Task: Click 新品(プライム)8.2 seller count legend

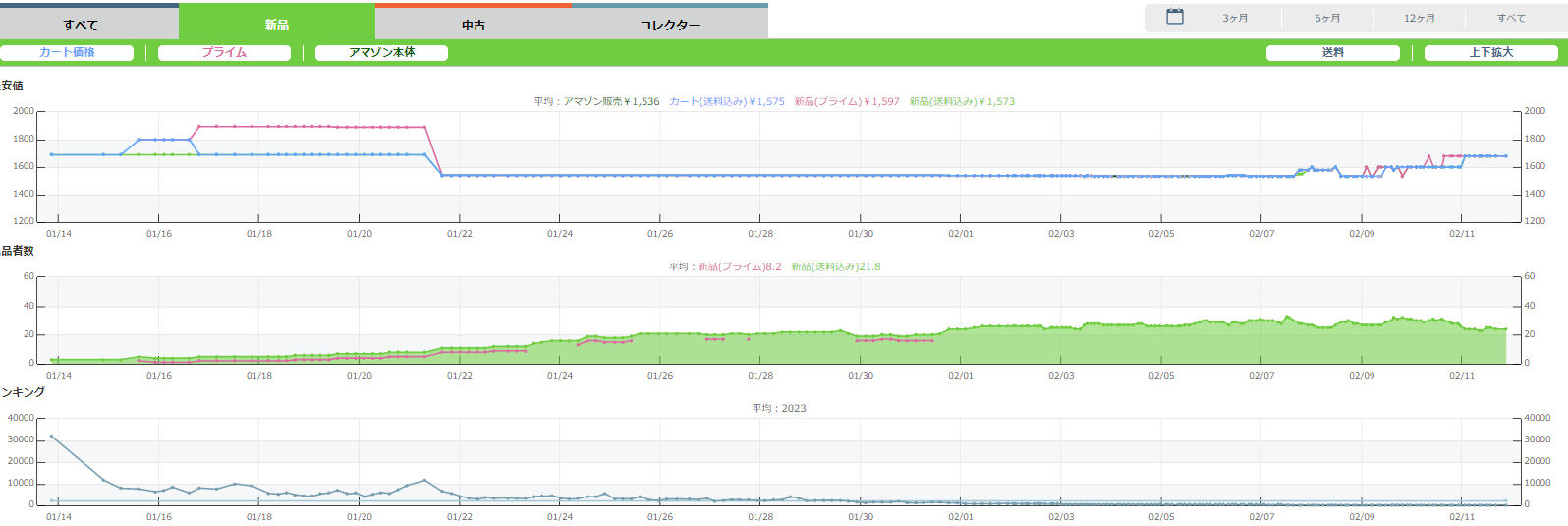Action: [x=740, y=266]
